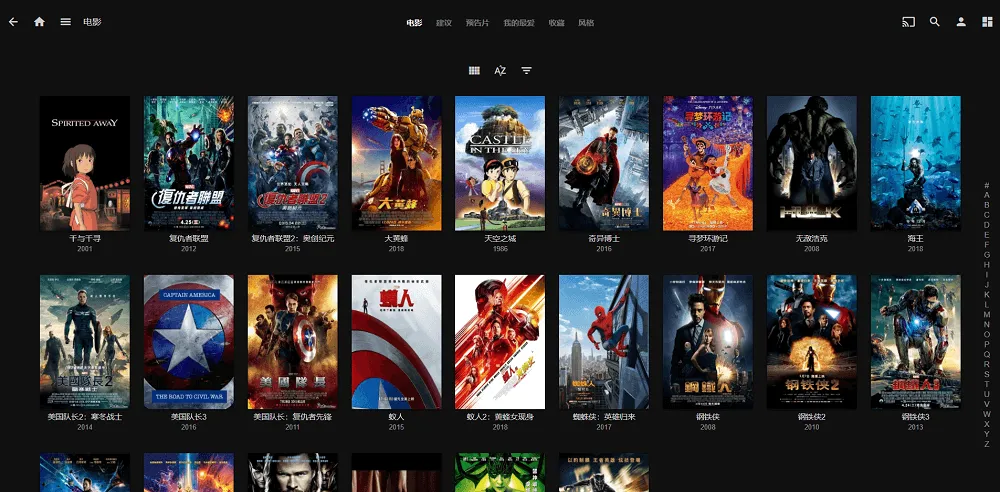The height and width of the screenshot is (492, 1000).
Task: Open the user profile icon
Action: click(x=961, y=22)
